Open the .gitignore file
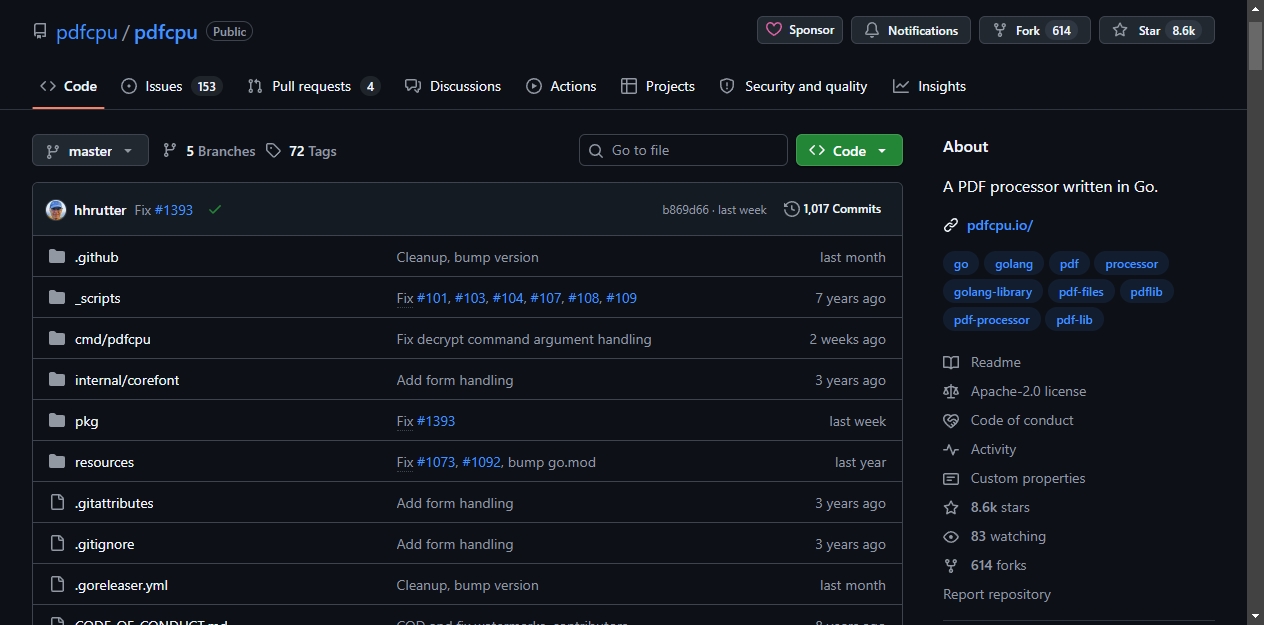 point(104,544)
